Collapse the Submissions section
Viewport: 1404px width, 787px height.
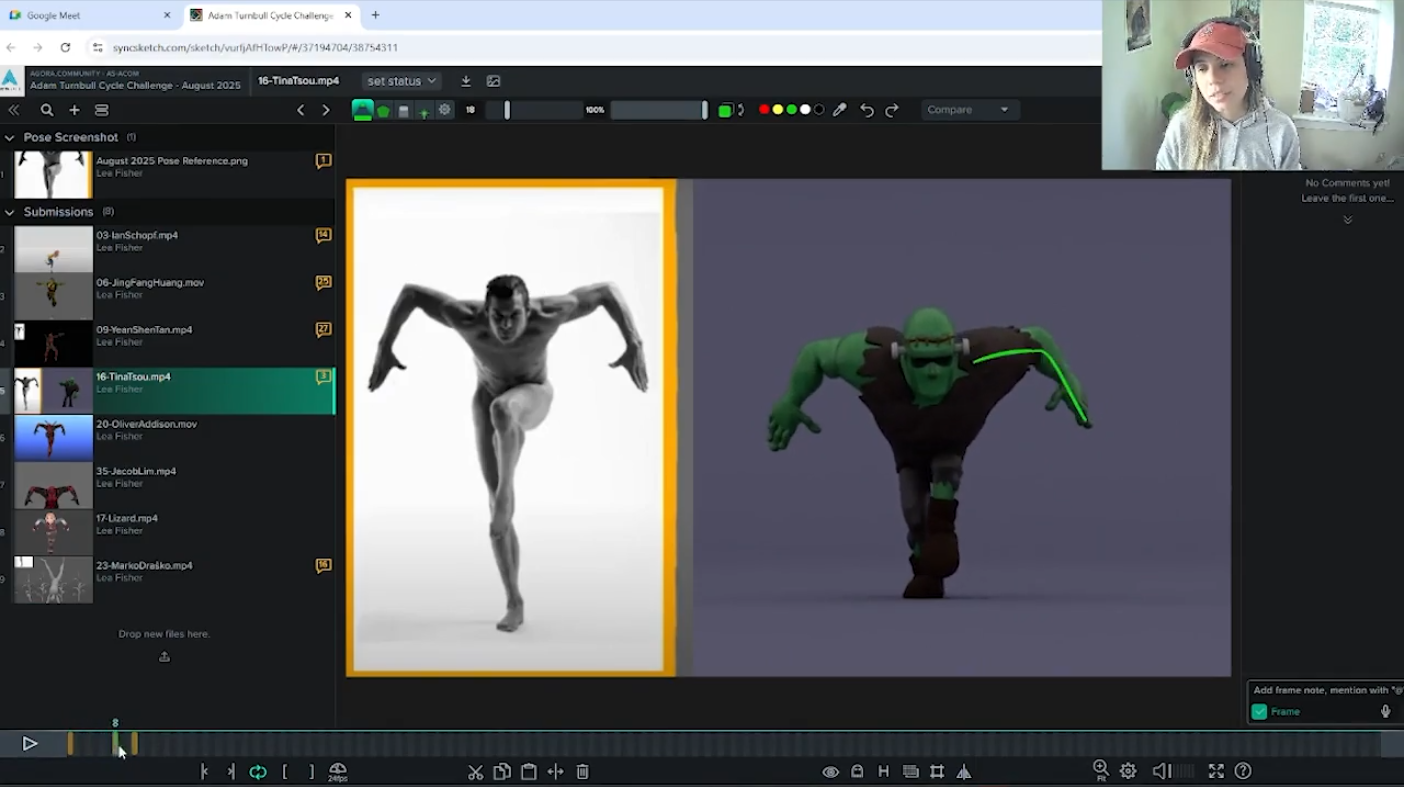pyautogui.click(x=9, y=212)
